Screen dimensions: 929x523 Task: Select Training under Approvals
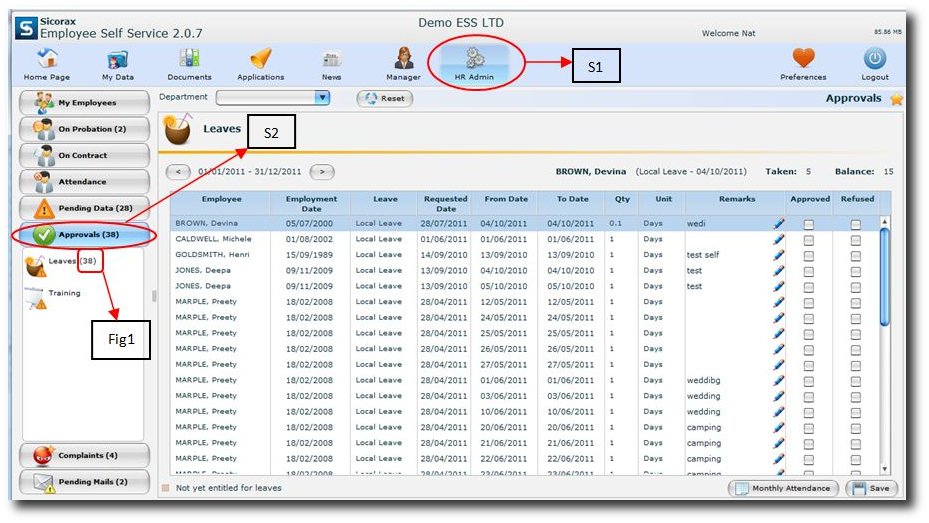tap(64, 293)
